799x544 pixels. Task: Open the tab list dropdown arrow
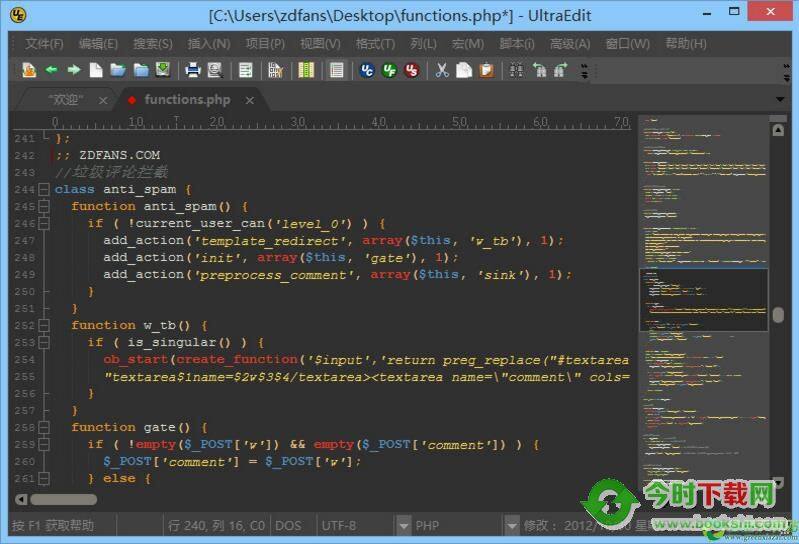(x=780, y=99)
